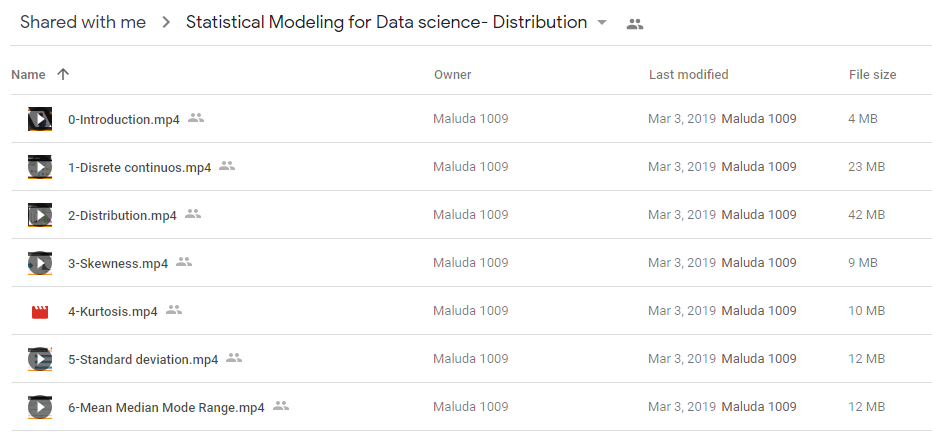Click shared icon beside 5-Standard deviation.mp4
Screen dimensions: 932x432
(234, 358)
